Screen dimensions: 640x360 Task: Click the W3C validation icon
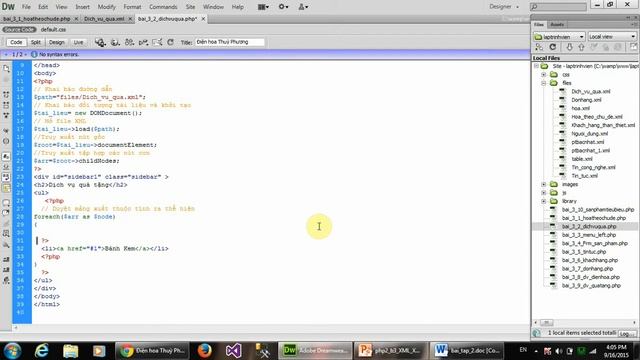coord(129,42)
